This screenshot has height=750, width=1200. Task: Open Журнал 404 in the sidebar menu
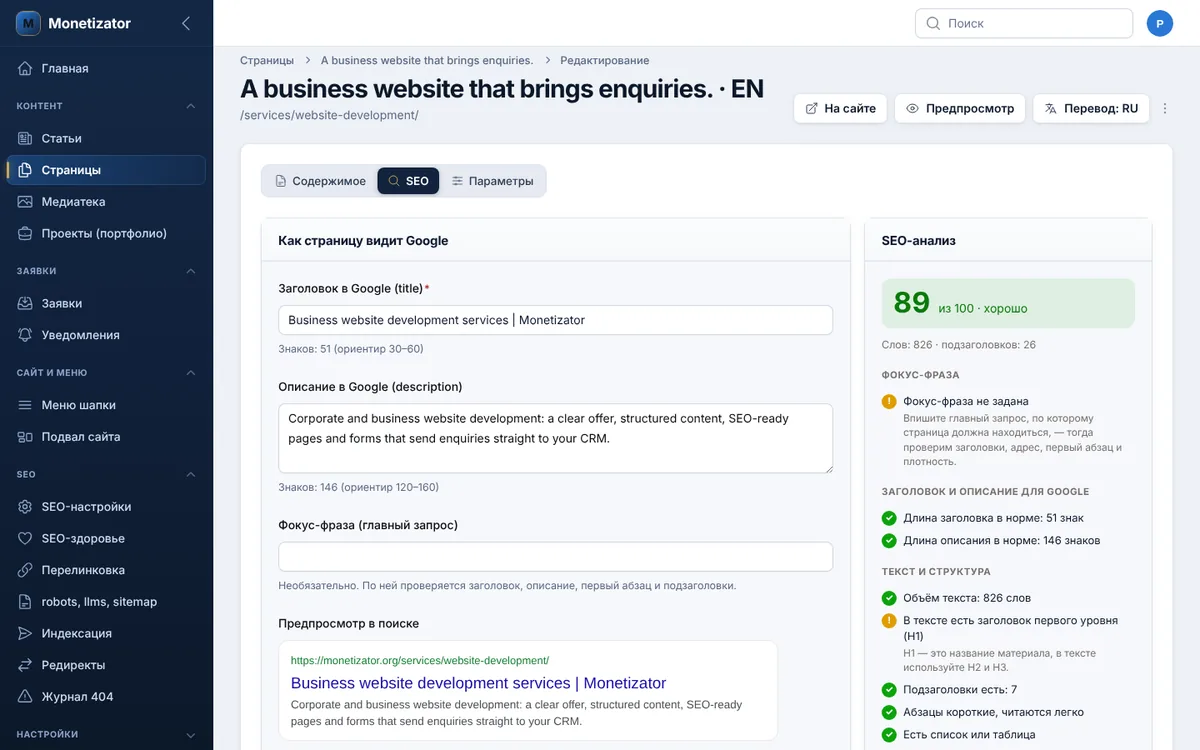(106, 697)
